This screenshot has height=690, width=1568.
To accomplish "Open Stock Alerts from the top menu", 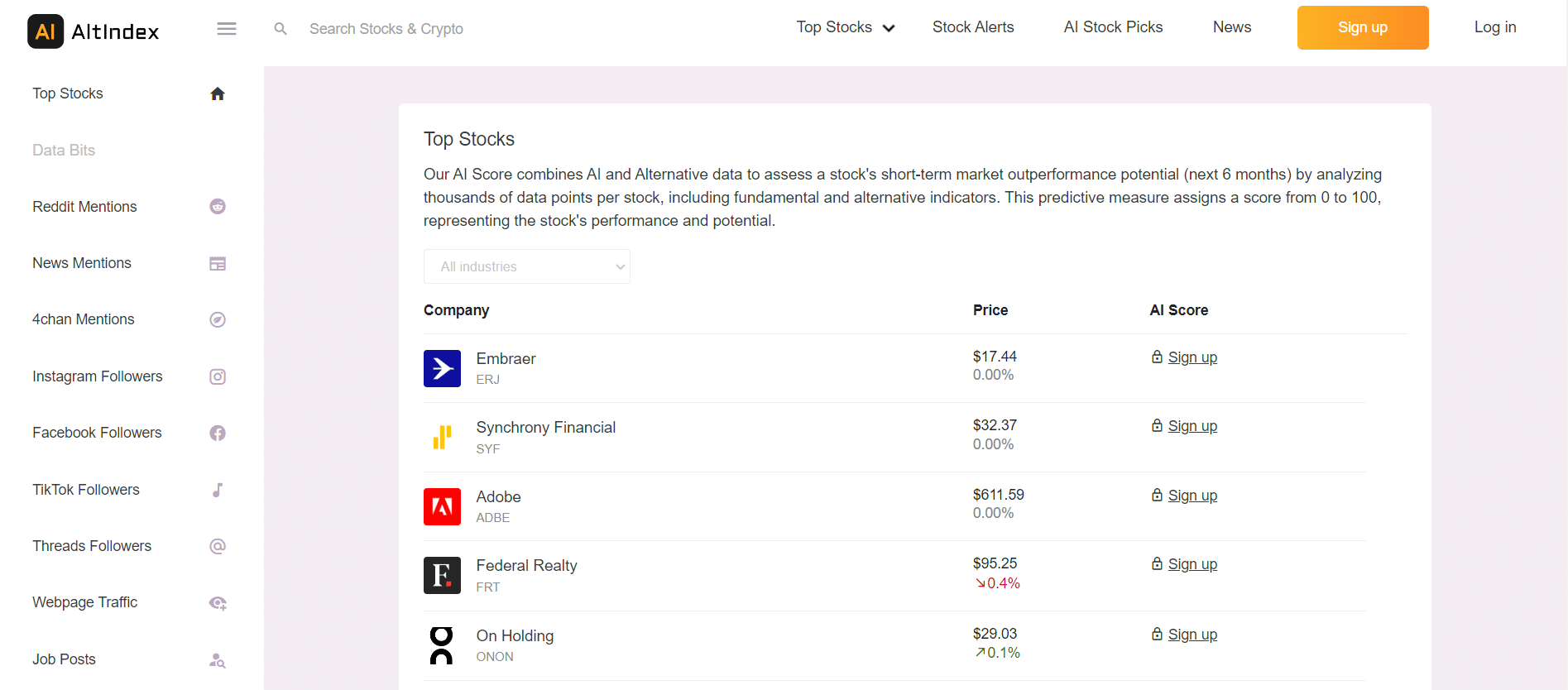I will pyautogui.click(x=972, y=27).
